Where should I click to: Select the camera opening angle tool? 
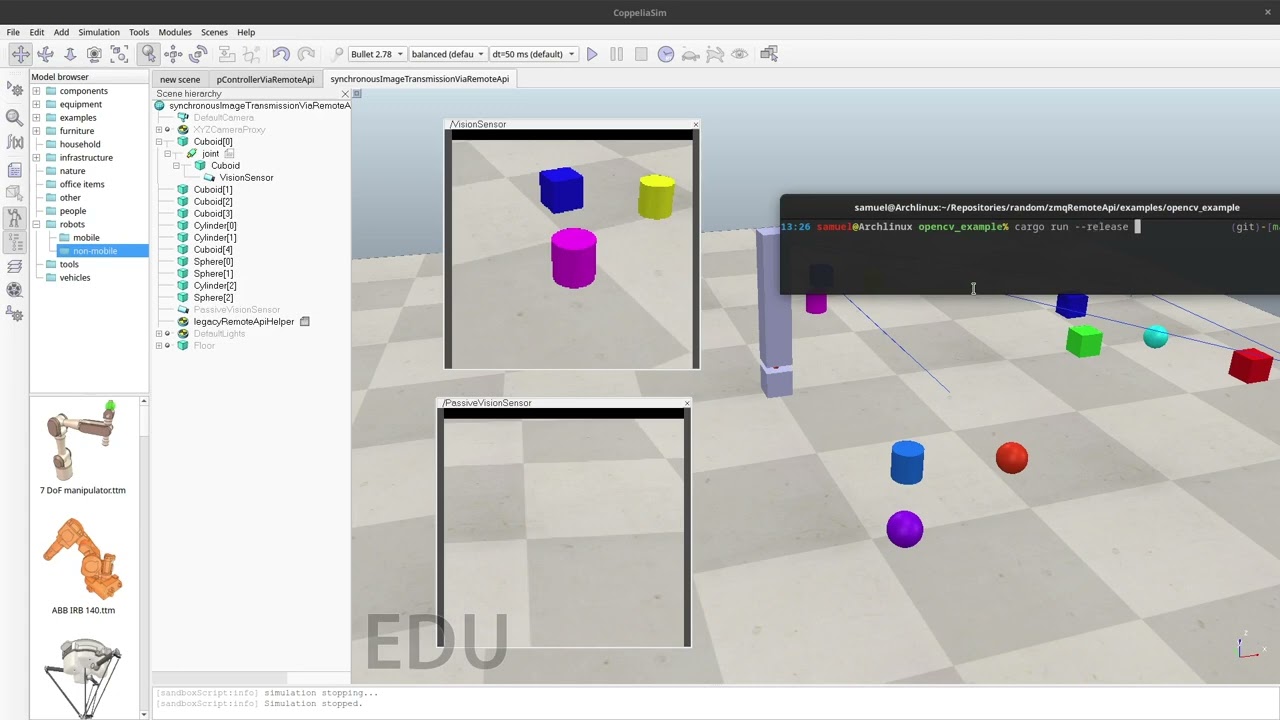click(x=95, y=54)
